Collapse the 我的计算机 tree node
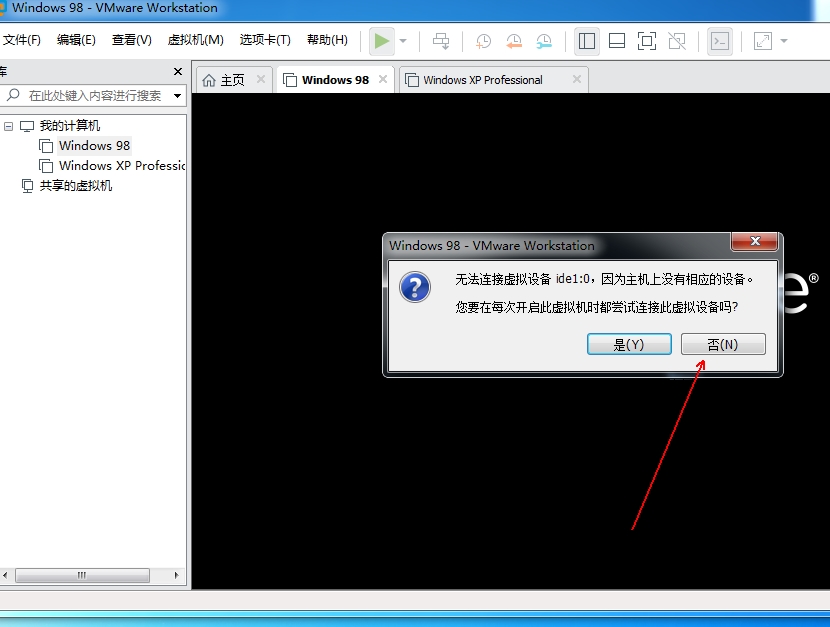Image resolution: width=830 pixels, height=627 pixels. pos(9,126)
